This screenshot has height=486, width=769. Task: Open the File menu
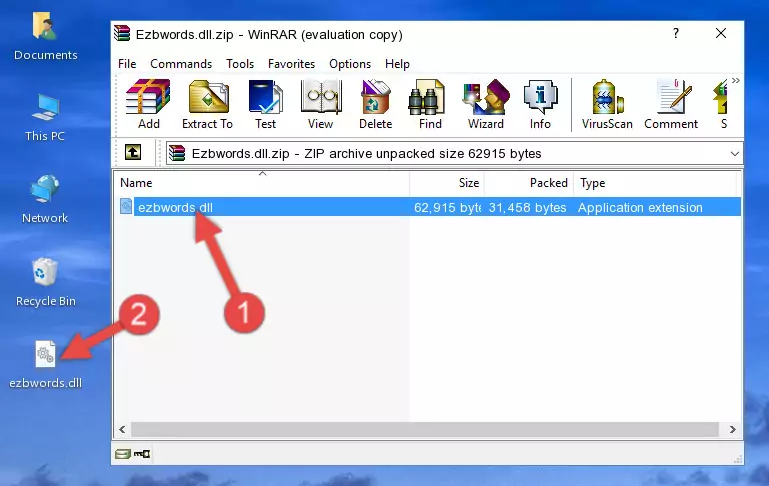pos(127,64)
